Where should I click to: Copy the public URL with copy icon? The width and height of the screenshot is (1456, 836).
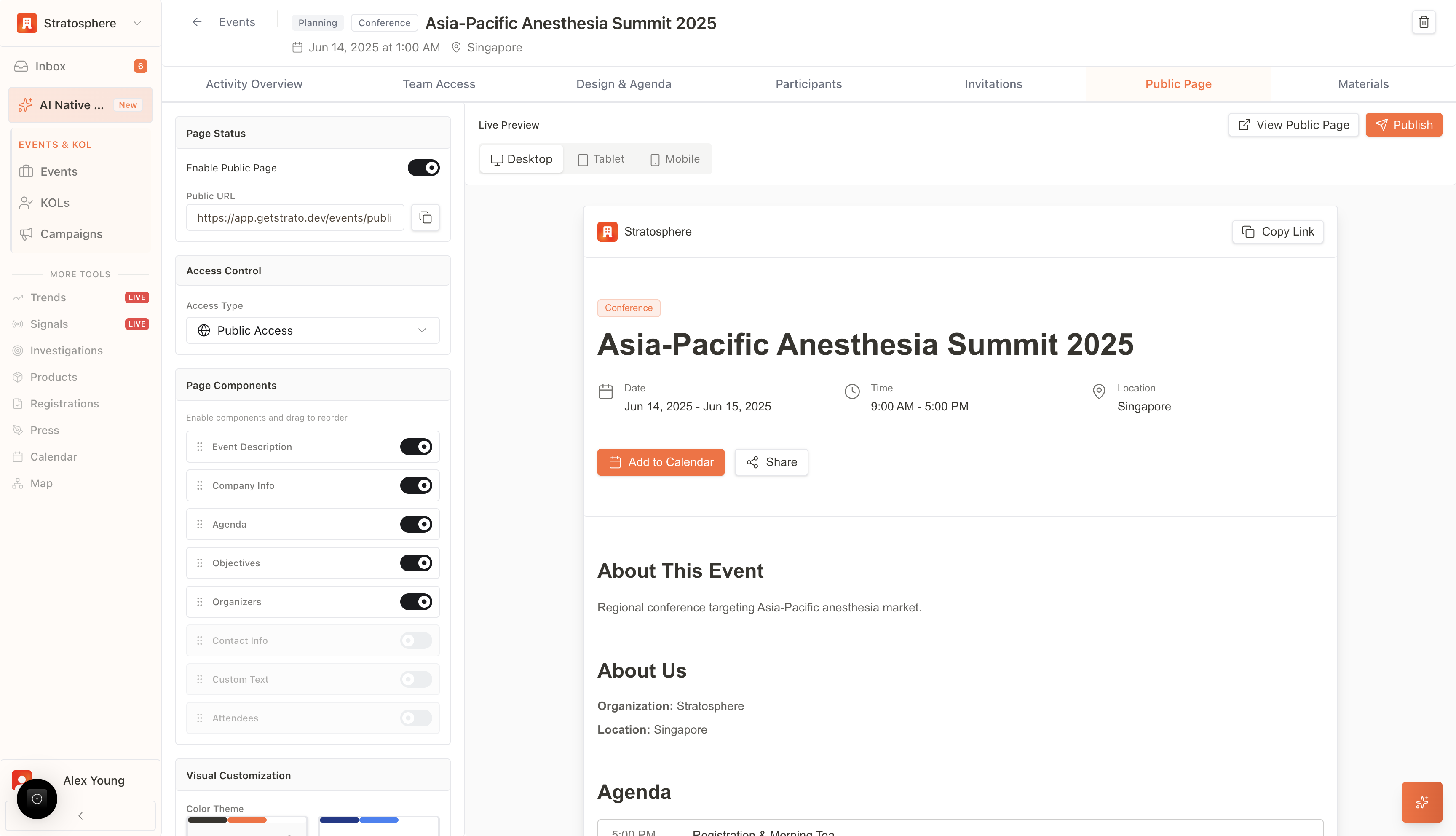click(425, 217)
